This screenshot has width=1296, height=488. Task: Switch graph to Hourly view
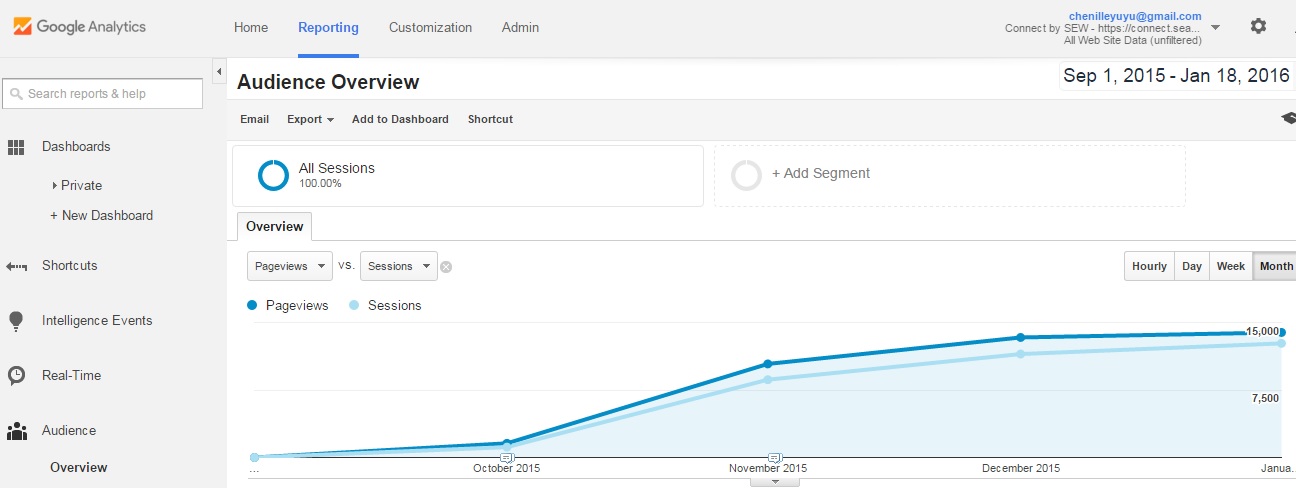click(x=1149, y=266)
